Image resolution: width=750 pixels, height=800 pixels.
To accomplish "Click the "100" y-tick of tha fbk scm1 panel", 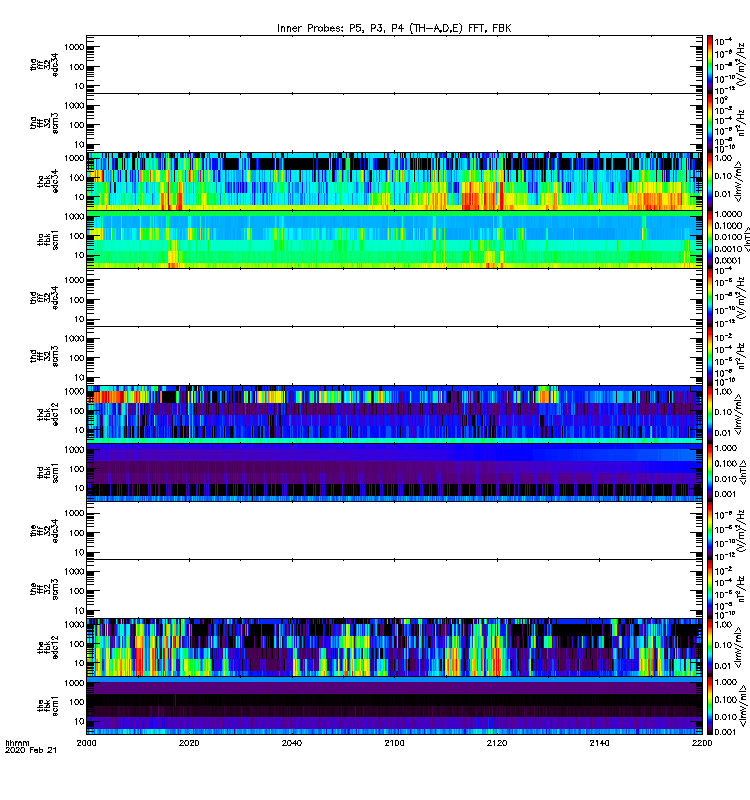I will click(x=77, y=236).
